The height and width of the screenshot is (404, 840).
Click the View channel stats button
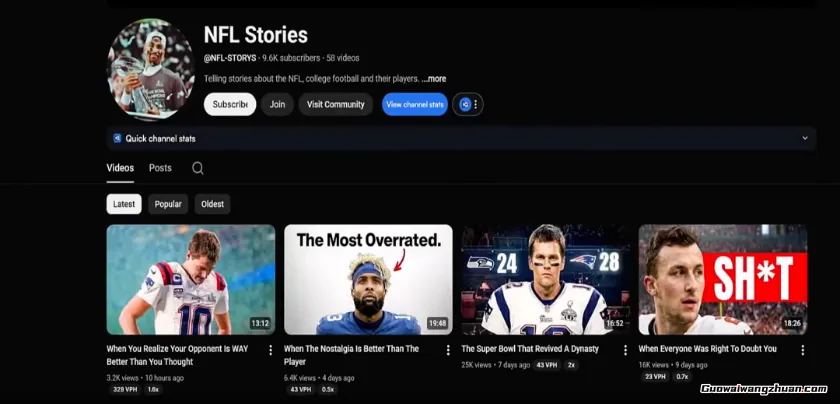pos(414,104)
